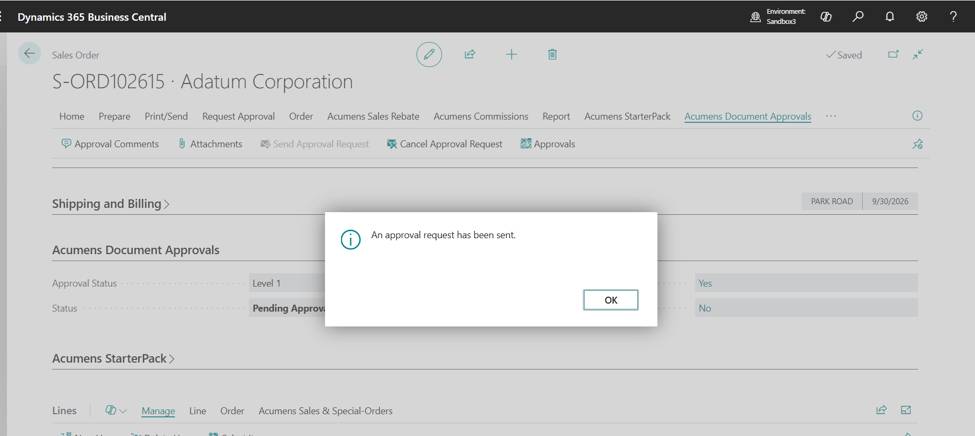Open settings gear icon

coord(922,17)
